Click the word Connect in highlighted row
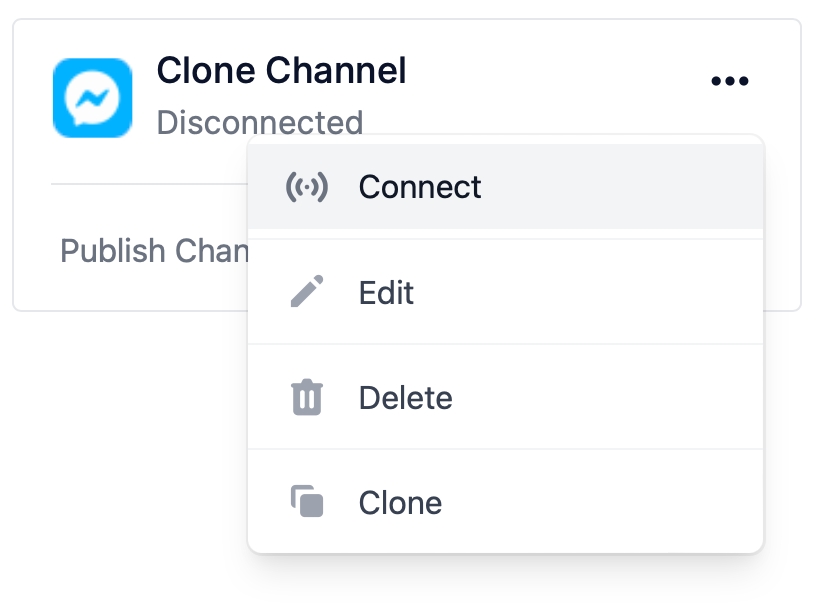The width and height of the screenshot is (830, 610). [420, 187]
